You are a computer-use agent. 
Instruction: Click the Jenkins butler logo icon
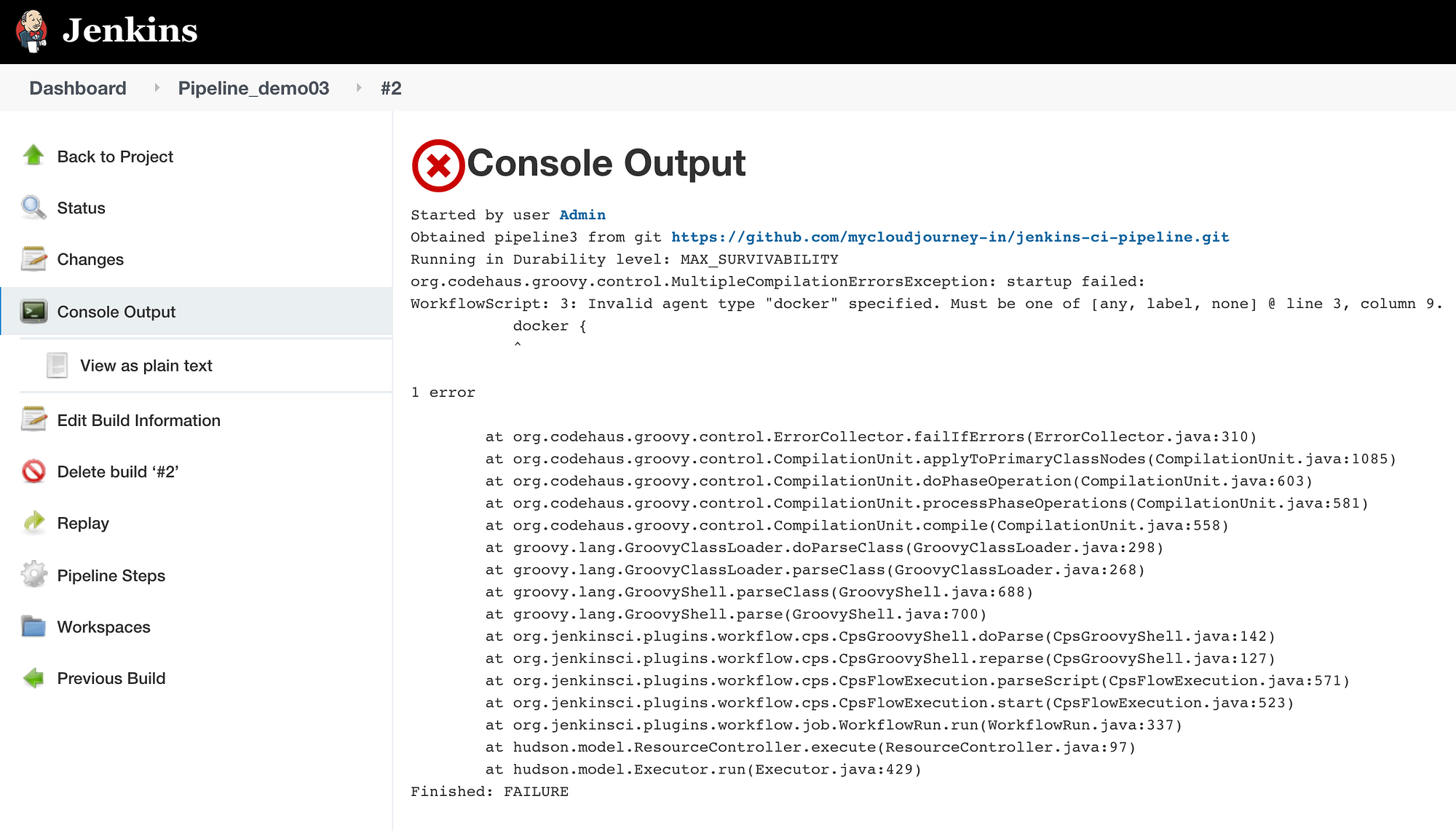tap(32, 31)
